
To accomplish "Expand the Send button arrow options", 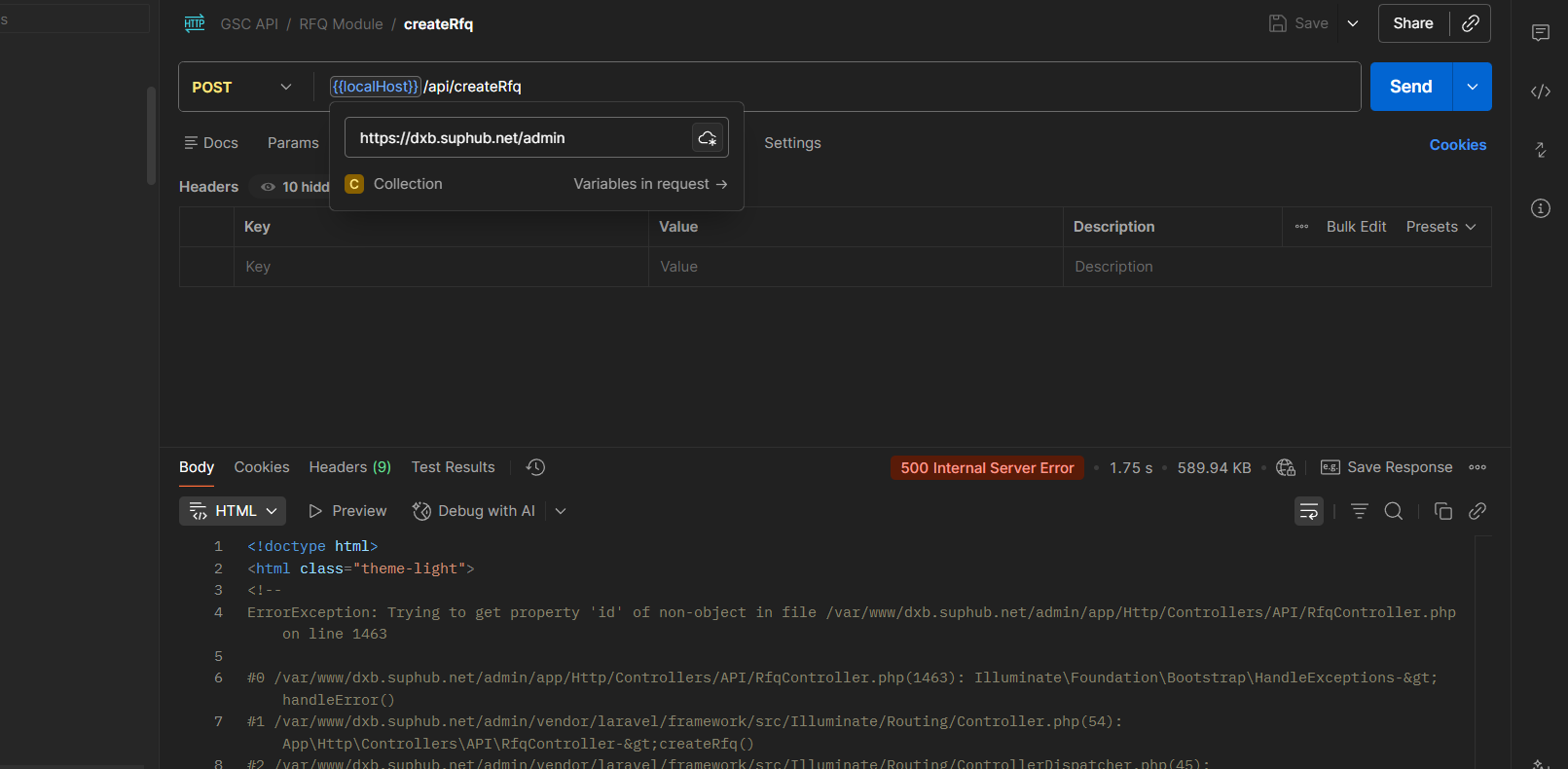I will (x=1472, y=87).
